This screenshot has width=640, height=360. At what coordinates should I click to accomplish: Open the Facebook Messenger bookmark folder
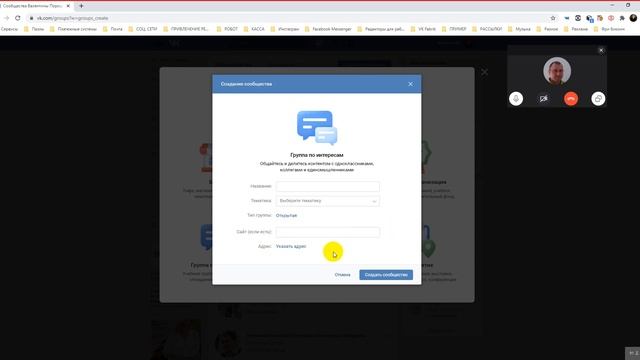pos(328,29)
